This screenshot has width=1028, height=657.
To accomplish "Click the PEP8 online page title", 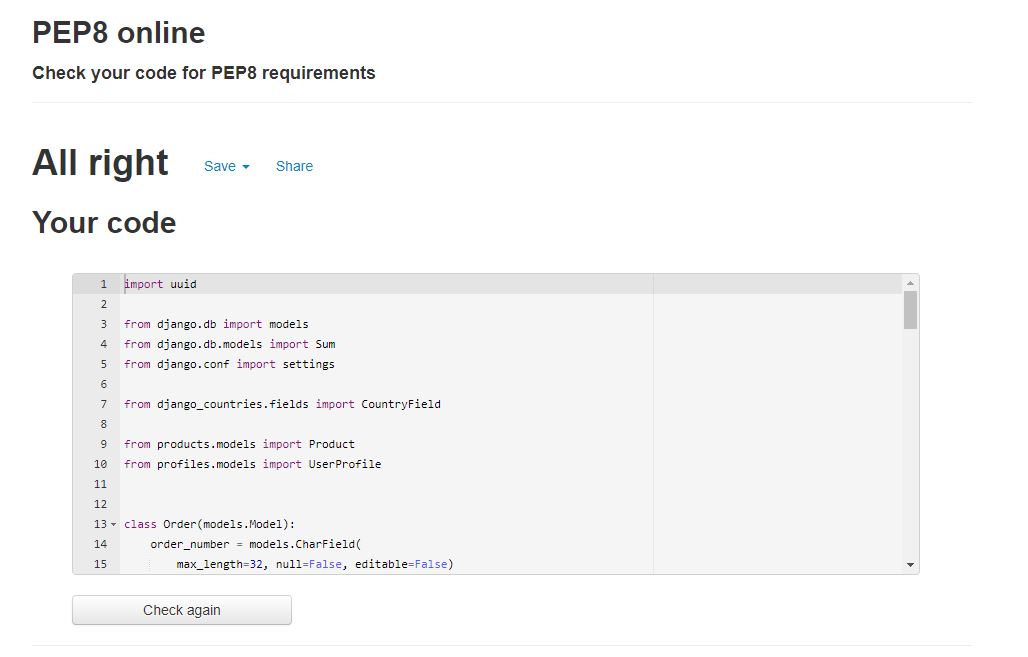I will pyautogui.click(x=118, y=32).
